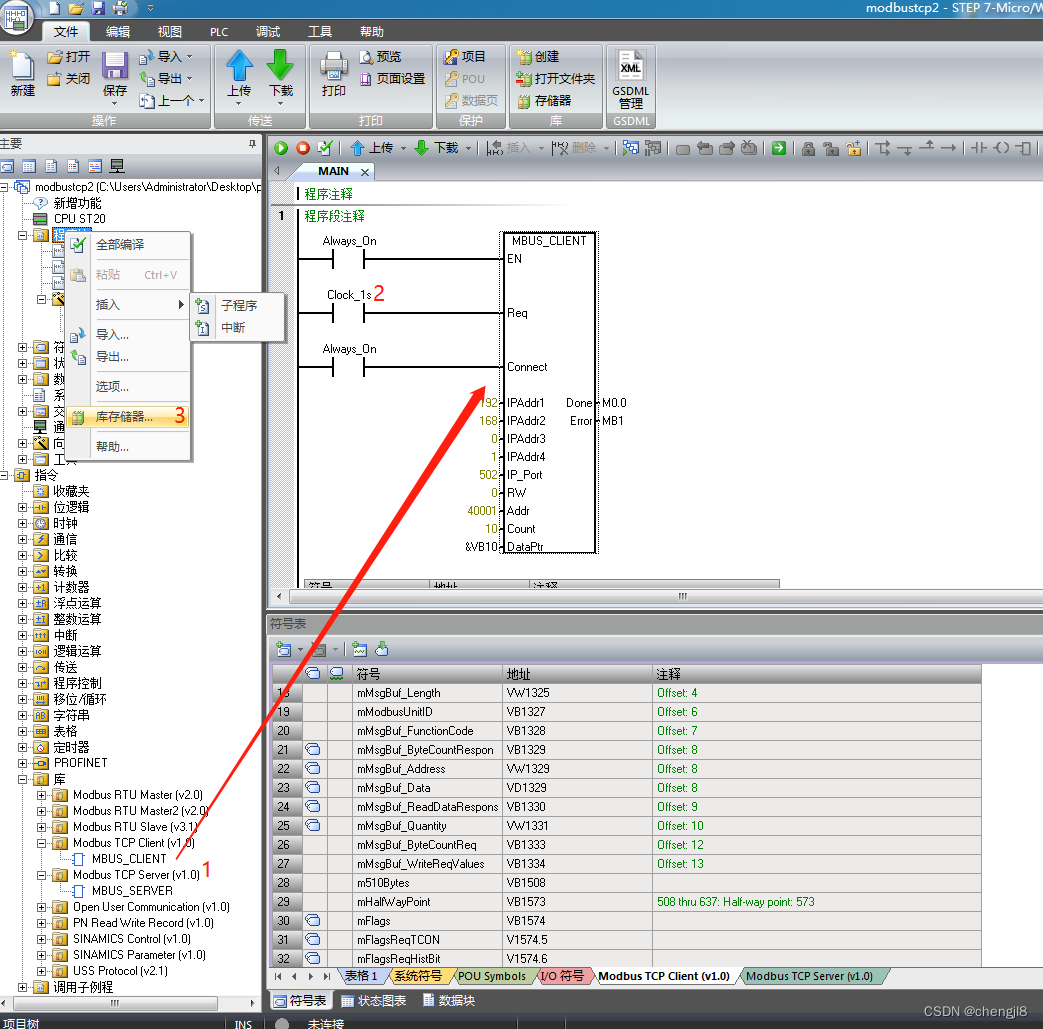Screen dimensions: 1043x1029
Task: Click the New project icon in ribbon
Action: (x=22, y=67)
